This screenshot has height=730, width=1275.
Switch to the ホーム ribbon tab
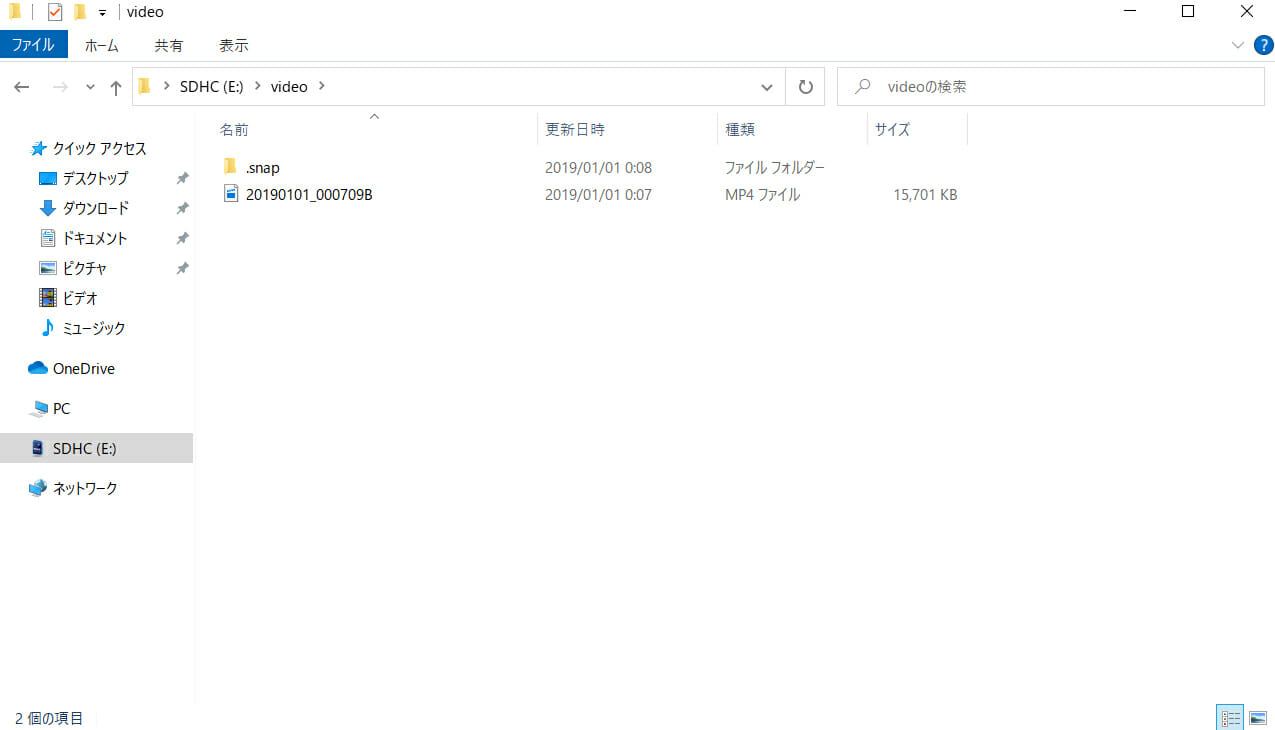[x=101, y=45]
